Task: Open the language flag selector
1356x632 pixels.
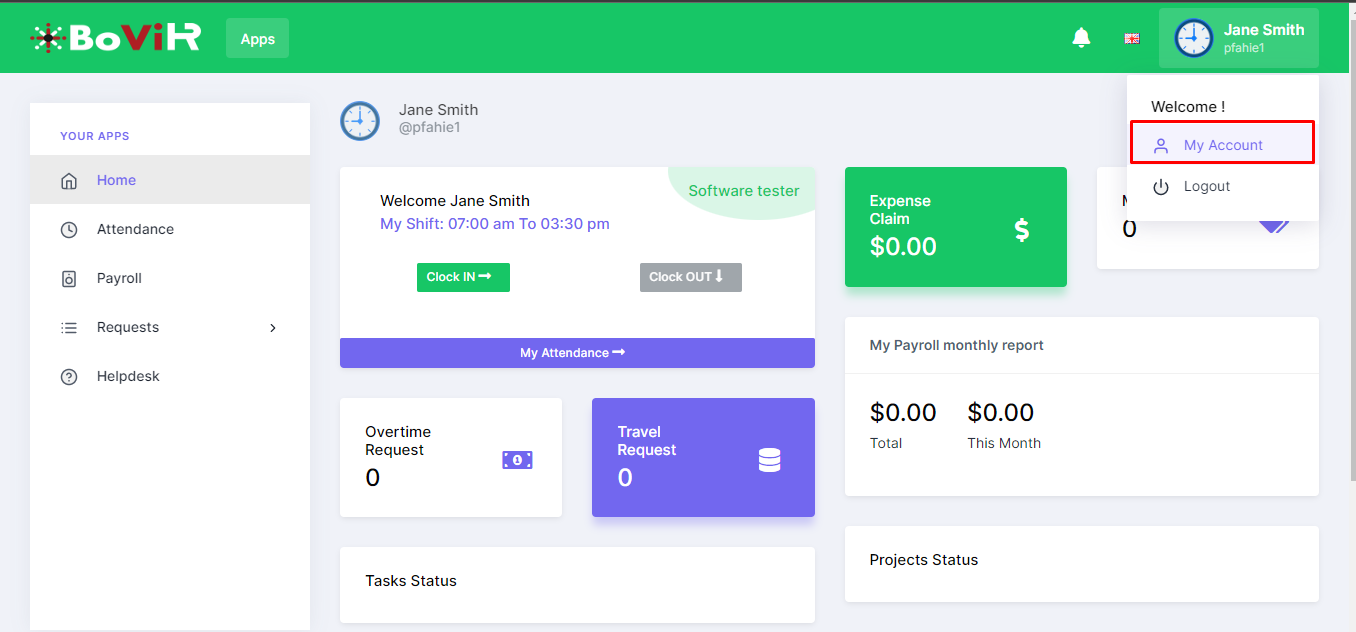Action: (1132, 39)
